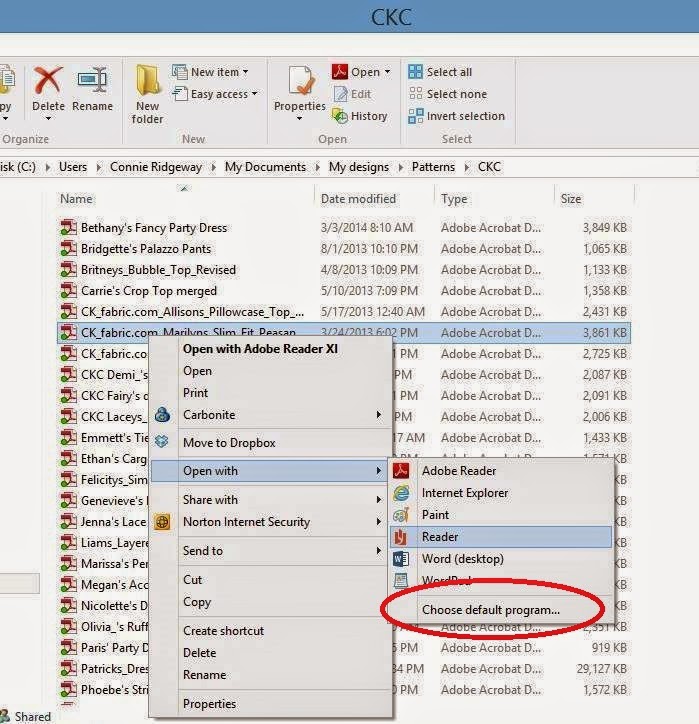Click Reader app icon in submenu

pyautogui.click(x=401, y=537)
